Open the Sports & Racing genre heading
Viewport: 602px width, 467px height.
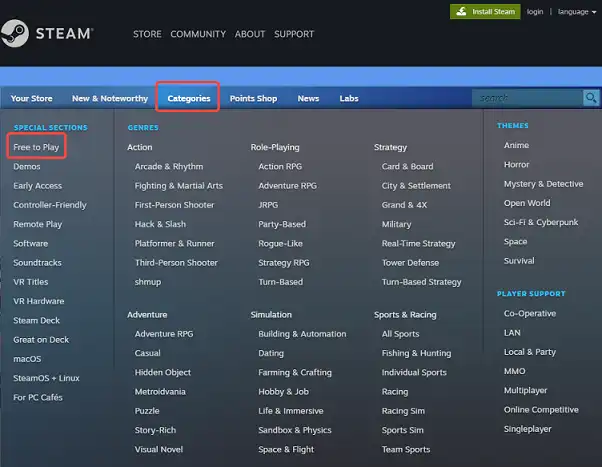point(405,315)
